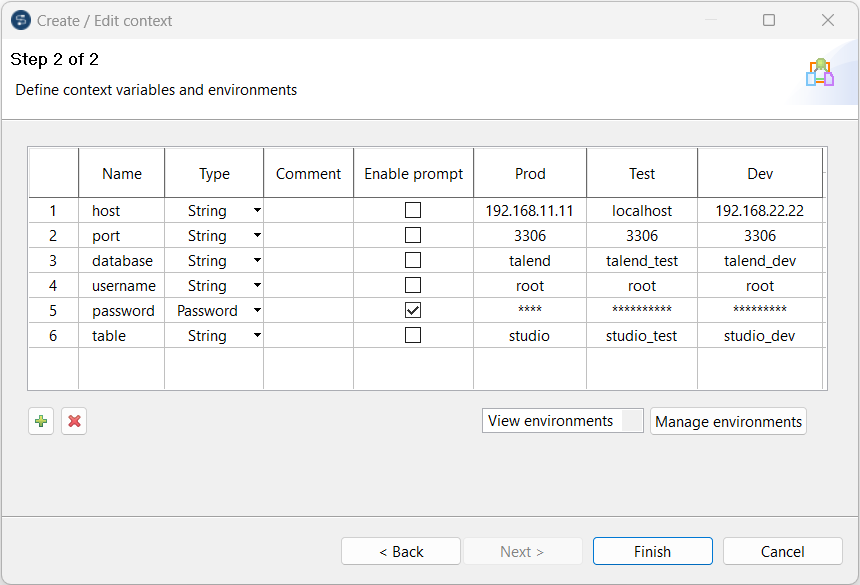Open Type dropdown for host row
Image resolution: width=860 pixels, height=585 pixels.
click(x=257, y=211)
